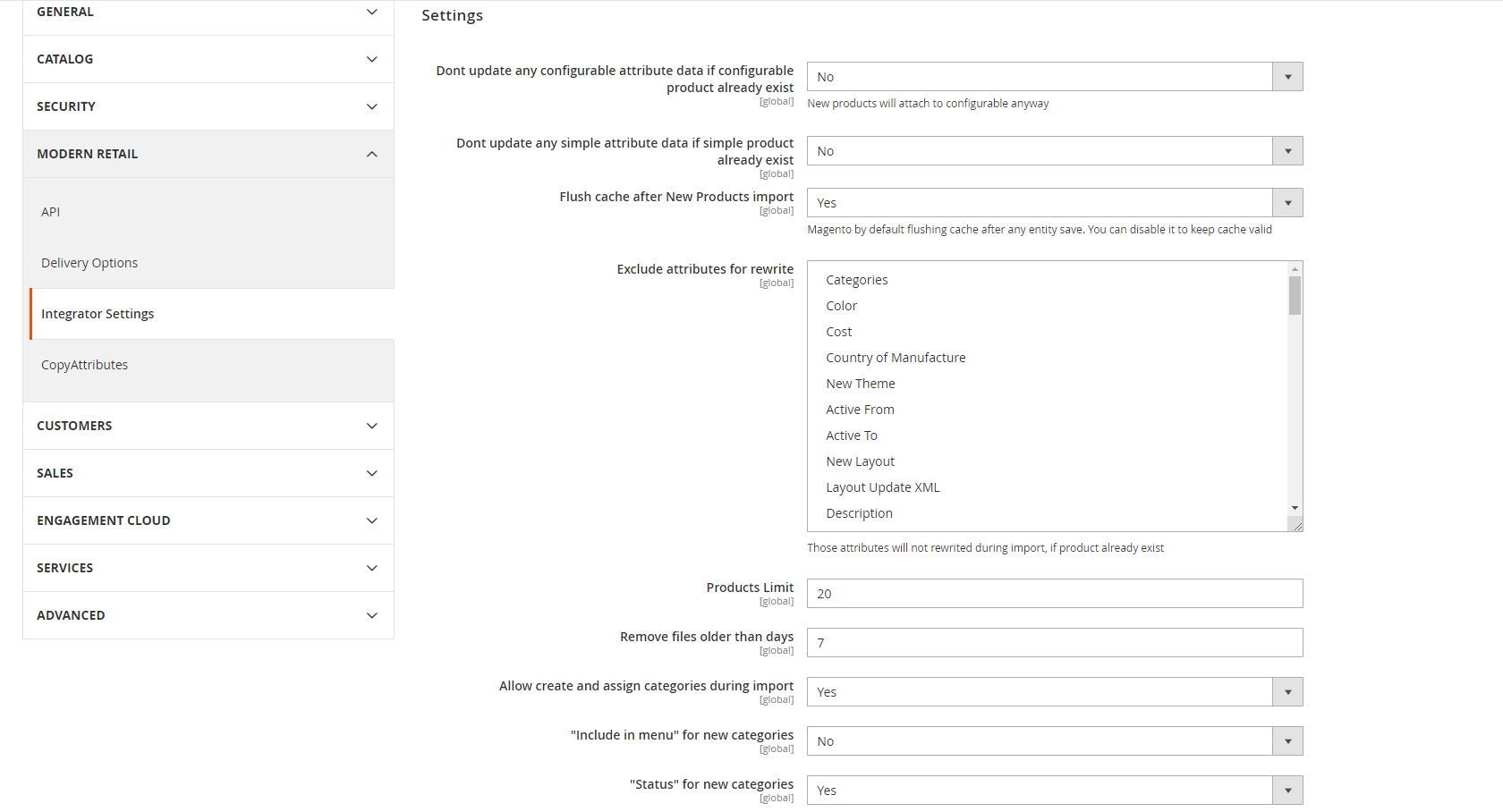Click the Products Limit field
Screen dimensions: 1503x812
(1055, 594)
